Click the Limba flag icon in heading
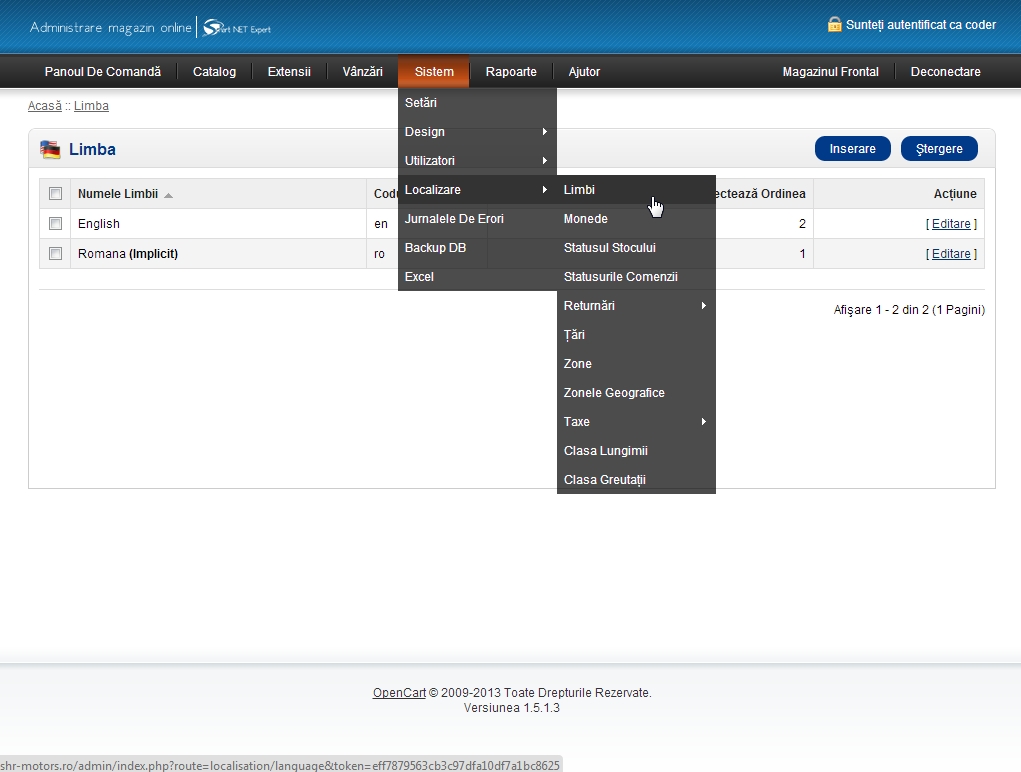 50,150
